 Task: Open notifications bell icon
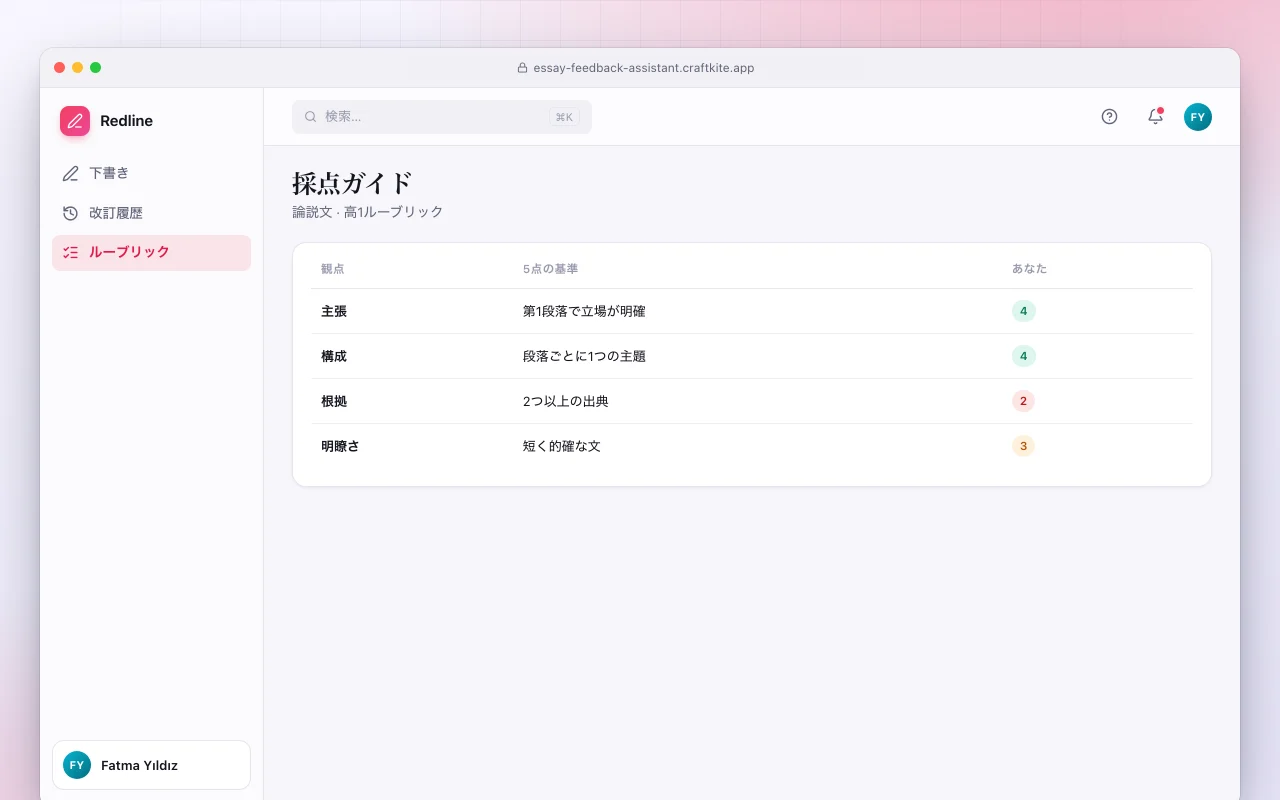coord(1155,117)
